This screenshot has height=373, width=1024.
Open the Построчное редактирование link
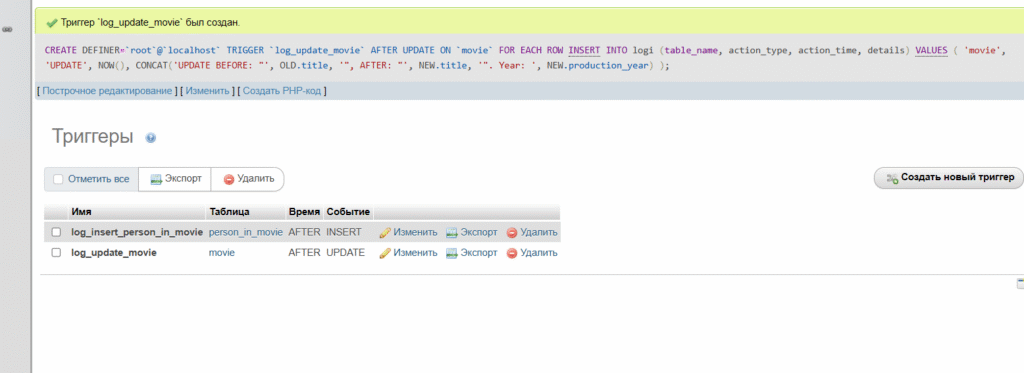click(x=107, y=91)
